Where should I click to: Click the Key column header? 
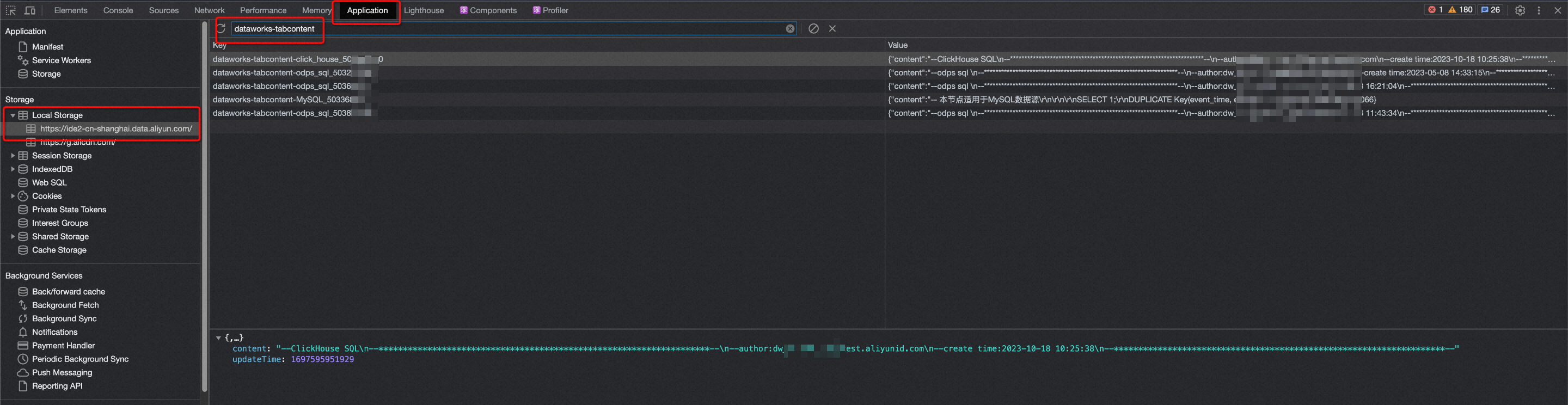547,45
